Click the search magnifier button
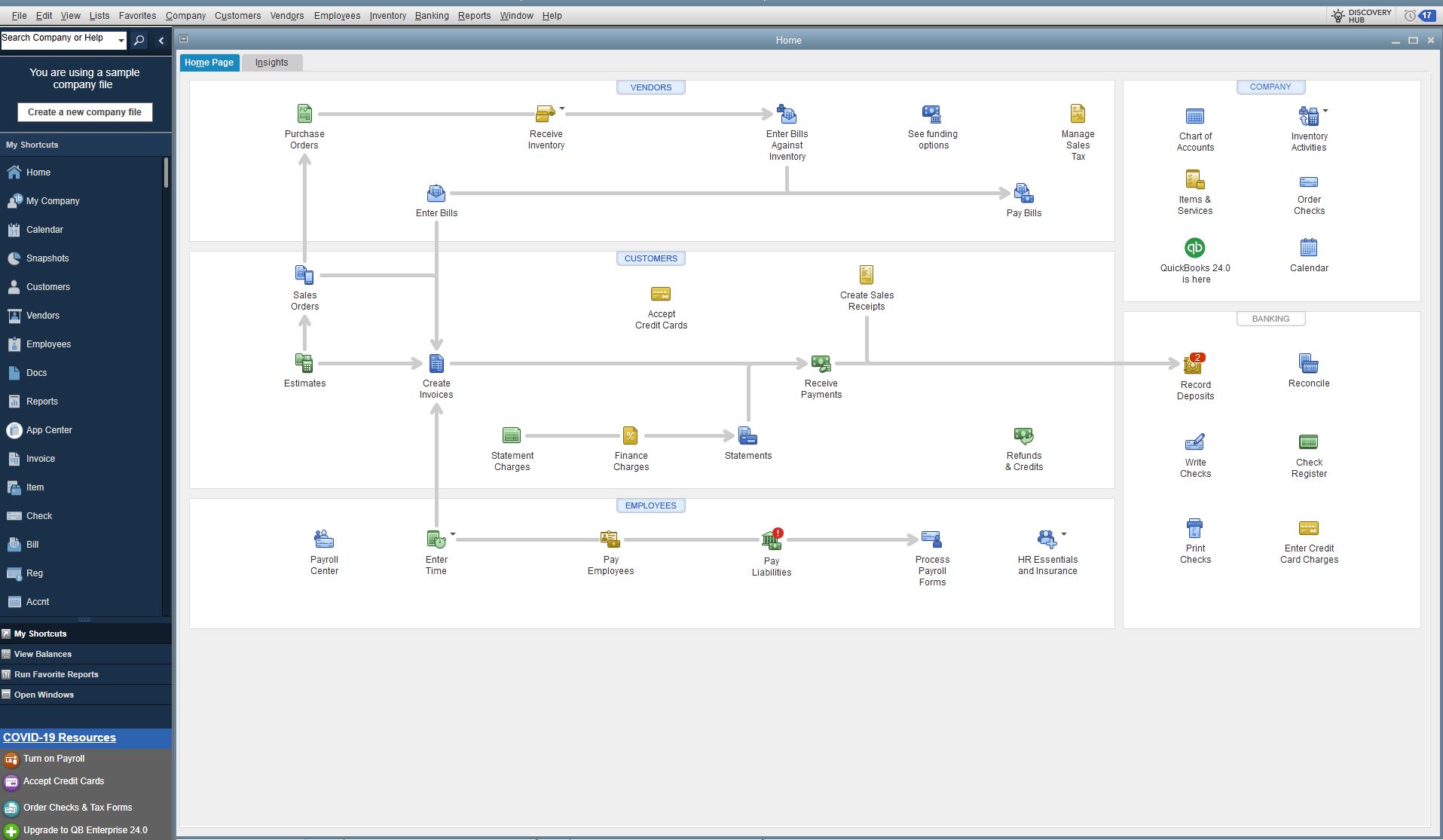The width and height of the screenshot is (1443, 840). tap(139, 41)
